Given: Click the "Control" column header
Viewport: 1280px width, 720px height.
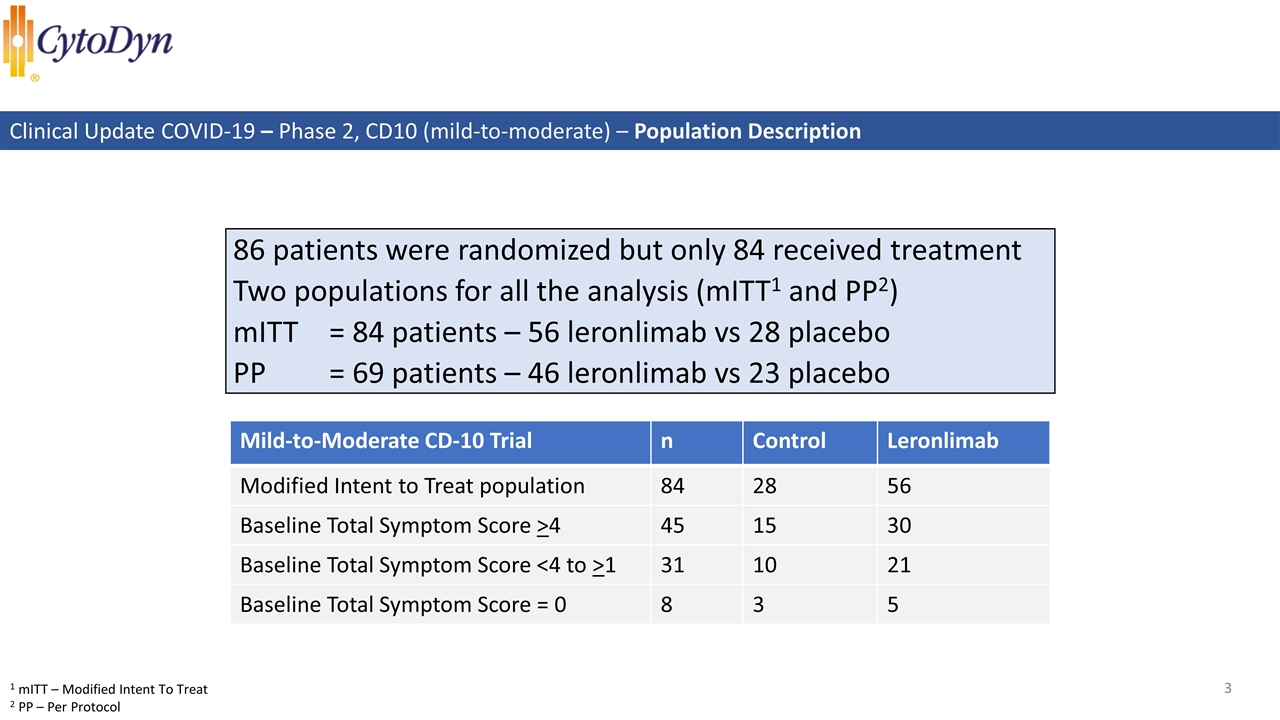Looking at the screenshot, I should 789,441.
